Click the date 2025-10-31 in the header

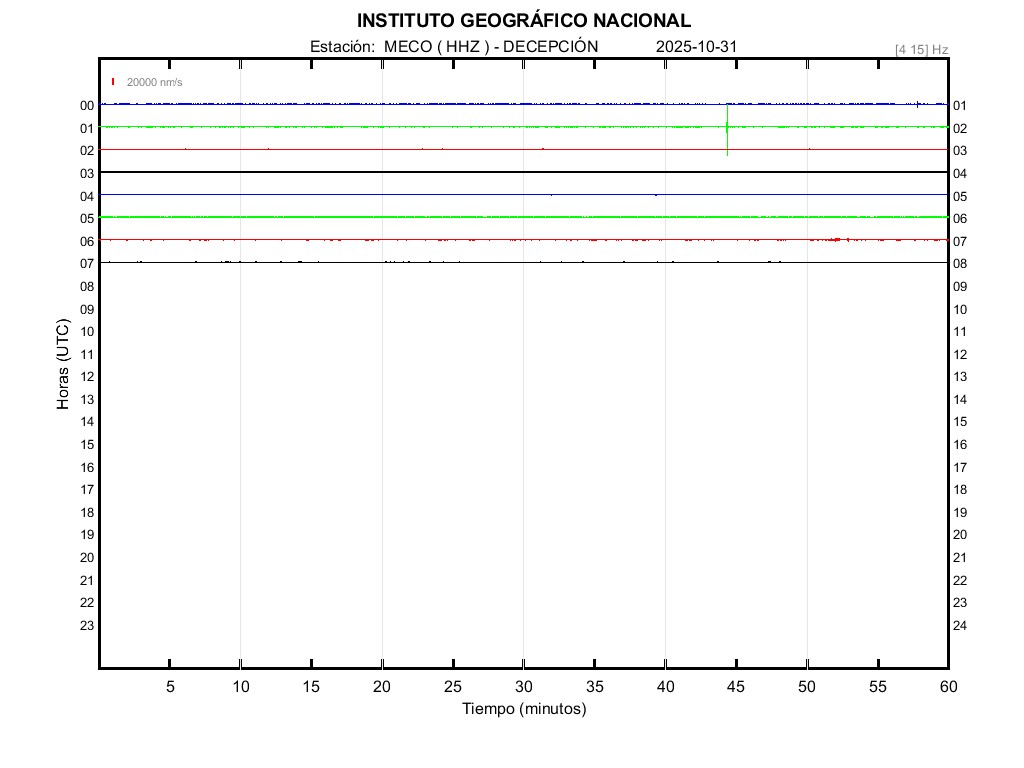click(697, 47)
